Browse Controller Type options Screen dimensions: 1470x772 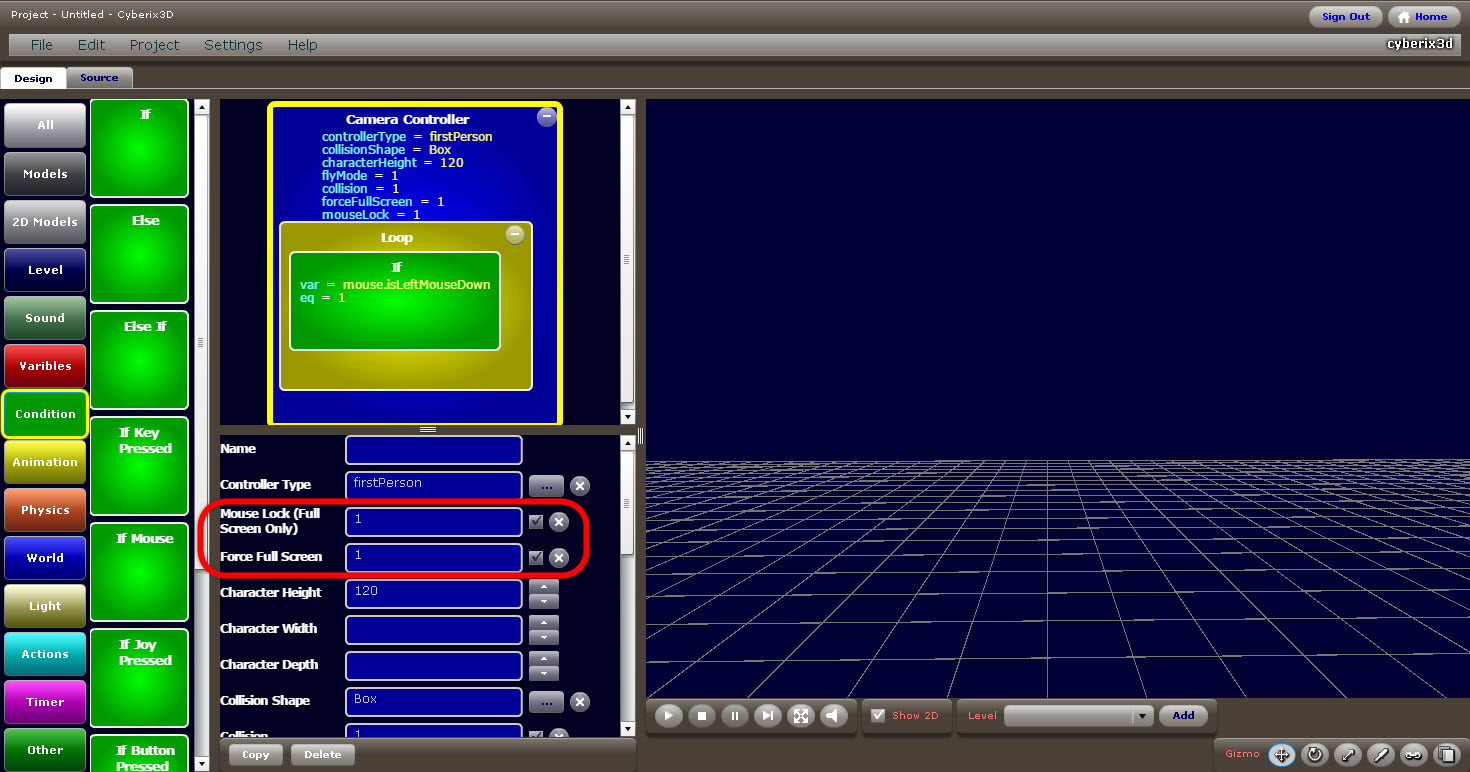click(546, 486)
